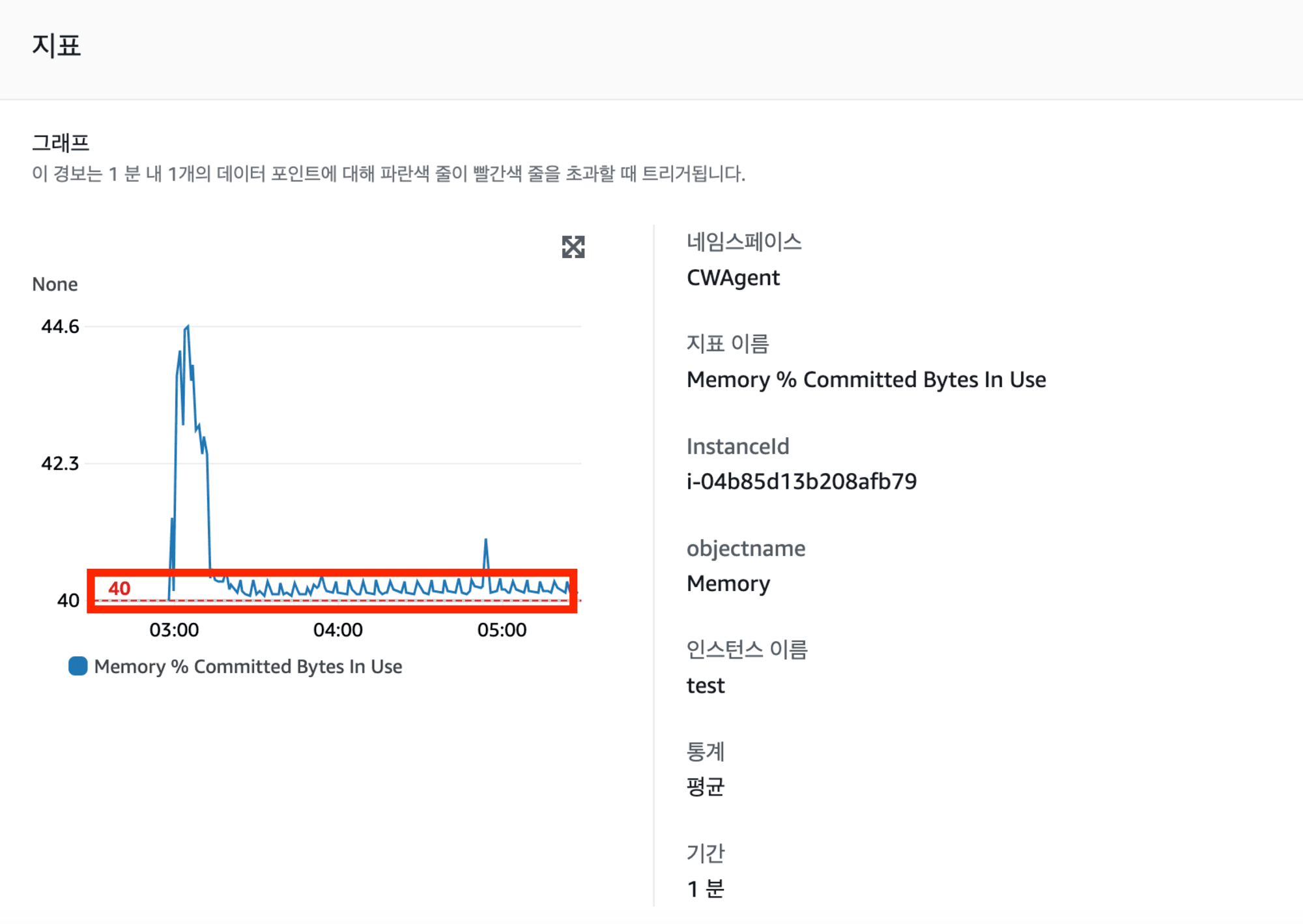Click the 인스턴스 이름 field label
1303x924 pixels.
pyautogui.click(x=747, y=650)
